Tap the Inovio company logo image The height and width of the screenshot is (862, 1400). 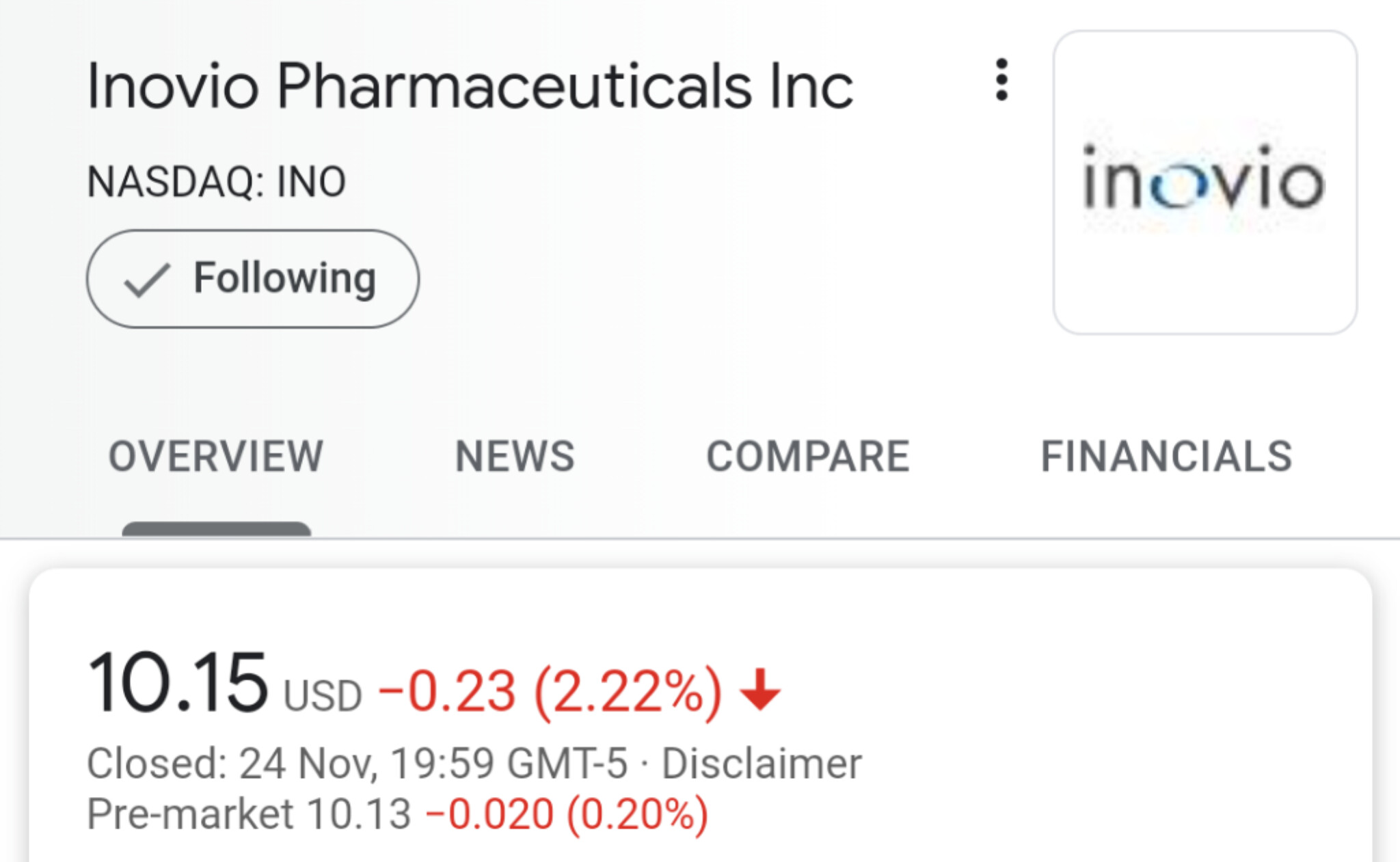1204,183
